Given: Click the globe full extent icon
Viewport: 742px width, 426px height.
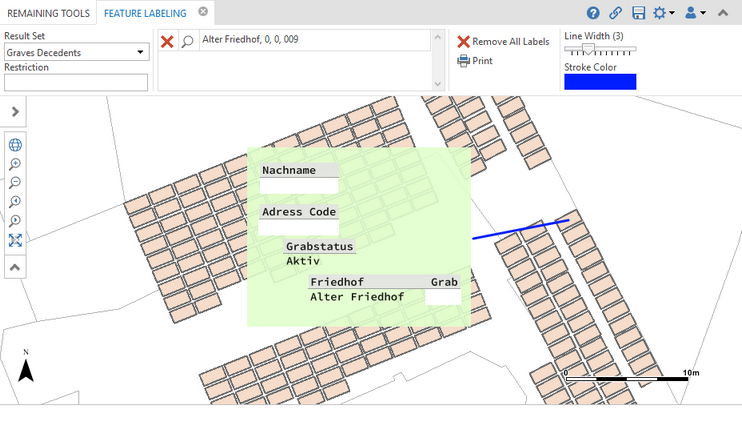Looking at the screenshot, I should [x=15, y=145].
